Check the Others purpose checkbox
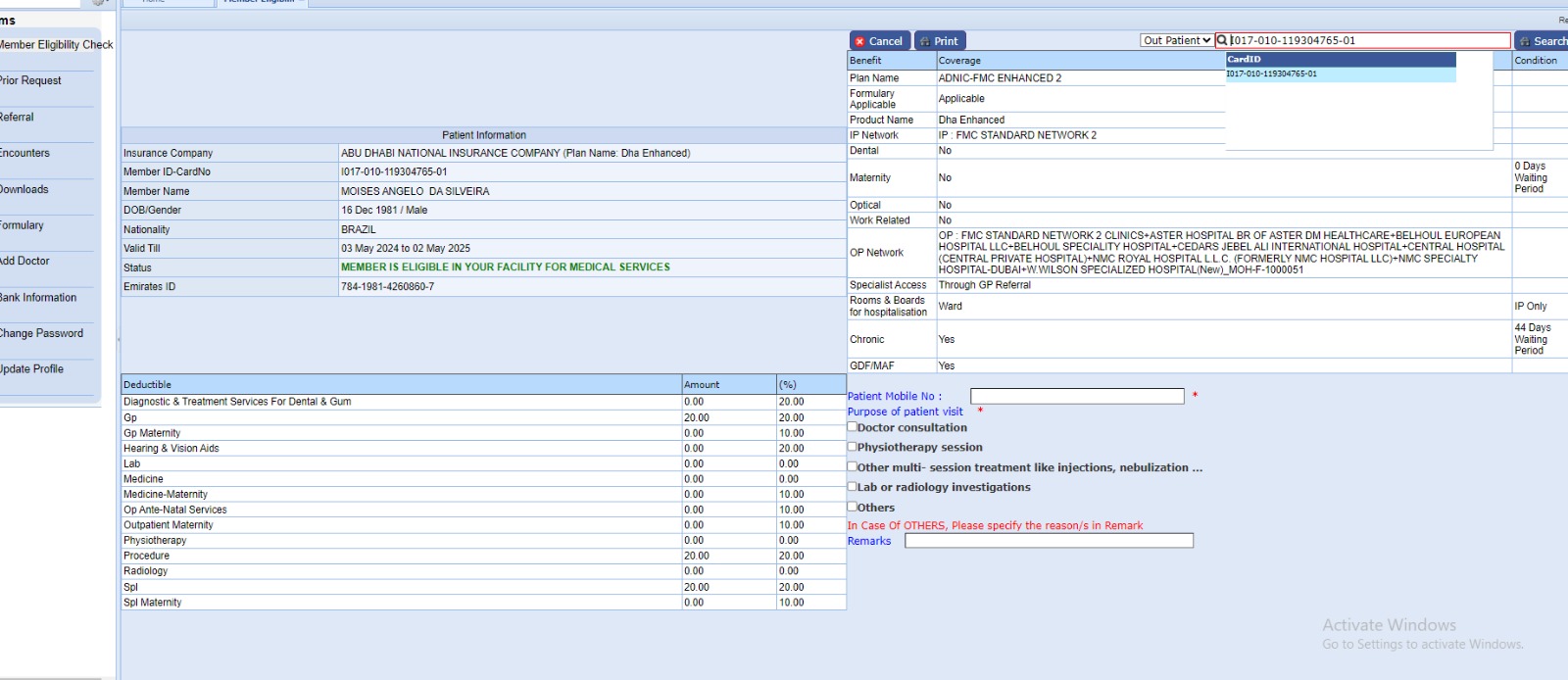The height and width of the screenshot is (680, 1568). 853,507
